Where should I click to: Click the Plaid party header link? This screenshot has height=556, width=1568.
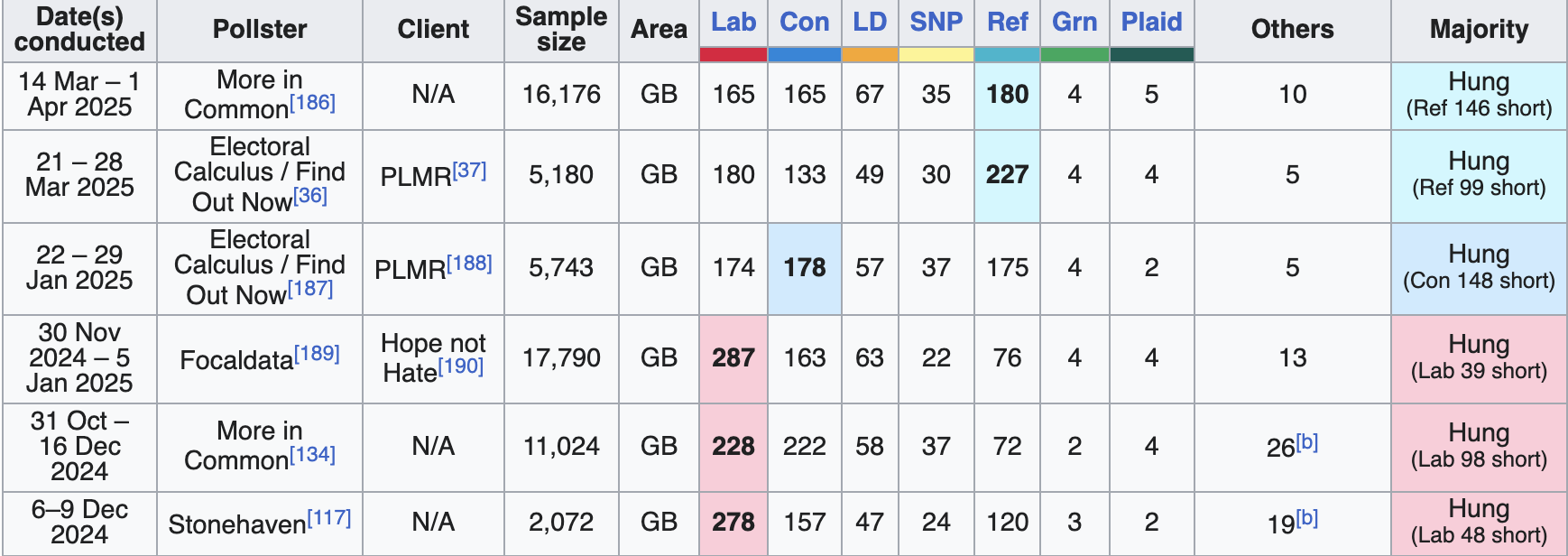click(x=1151, y=22)
